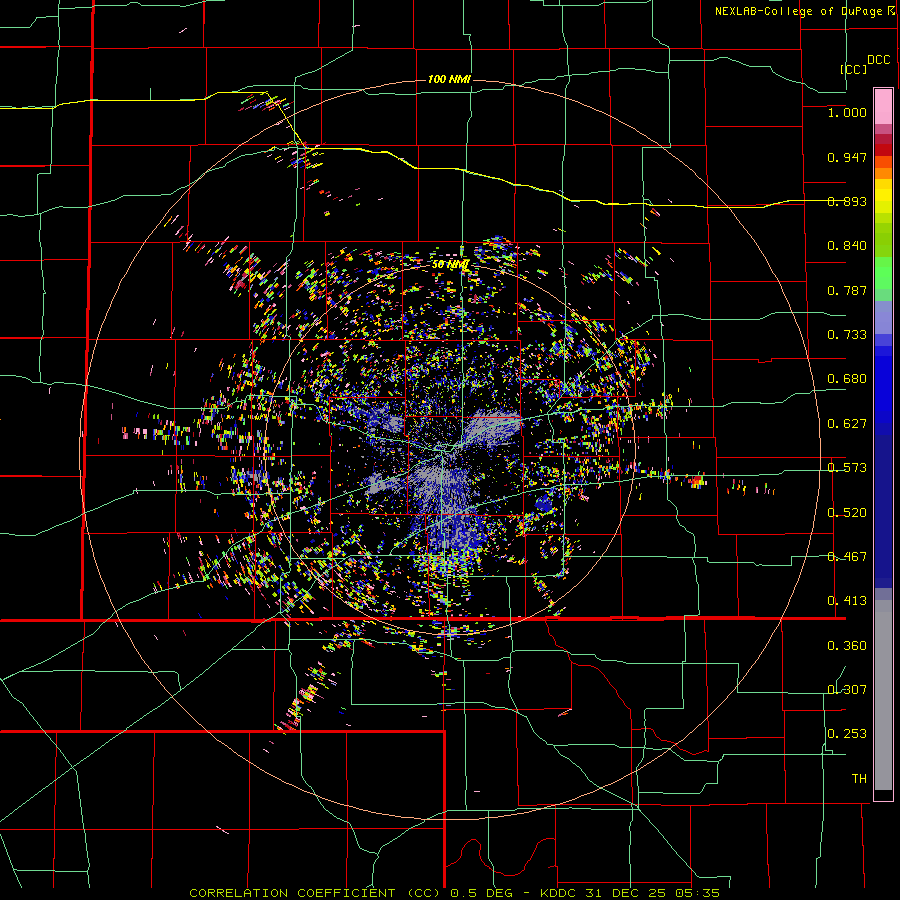900x900 pixels.
Task: Click the TH threshold label
Action: point(859,779)
